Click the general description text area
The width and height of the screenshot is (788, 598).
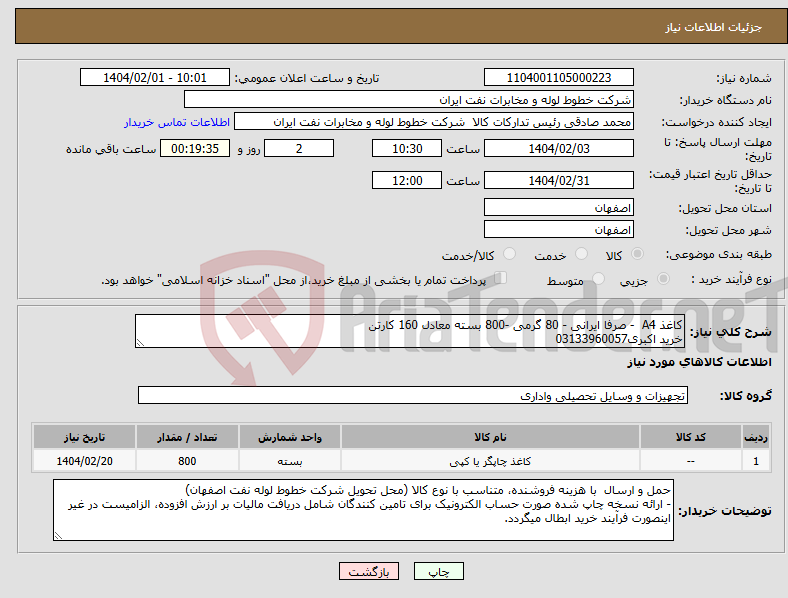410,331
